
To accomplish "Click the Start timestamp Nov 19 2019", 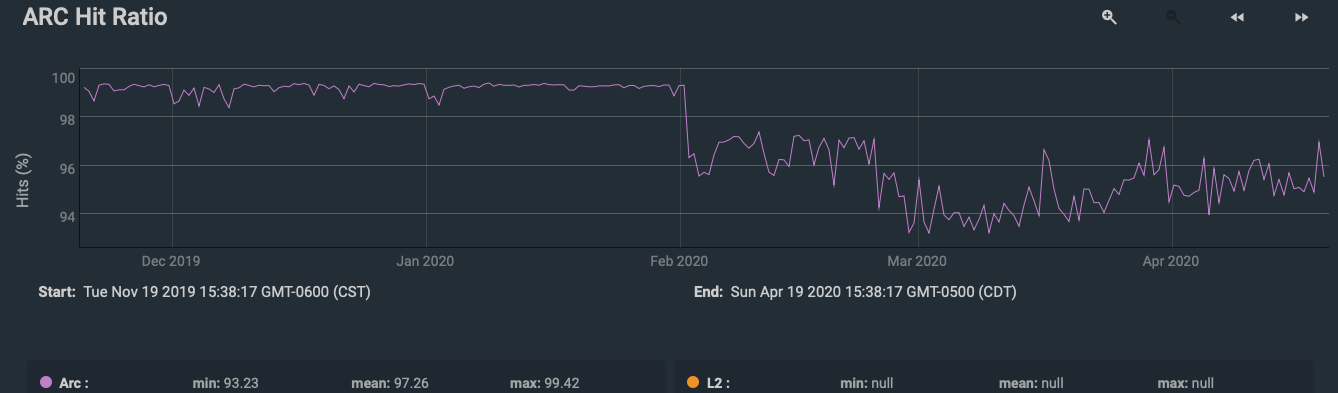I will (228, 292).
